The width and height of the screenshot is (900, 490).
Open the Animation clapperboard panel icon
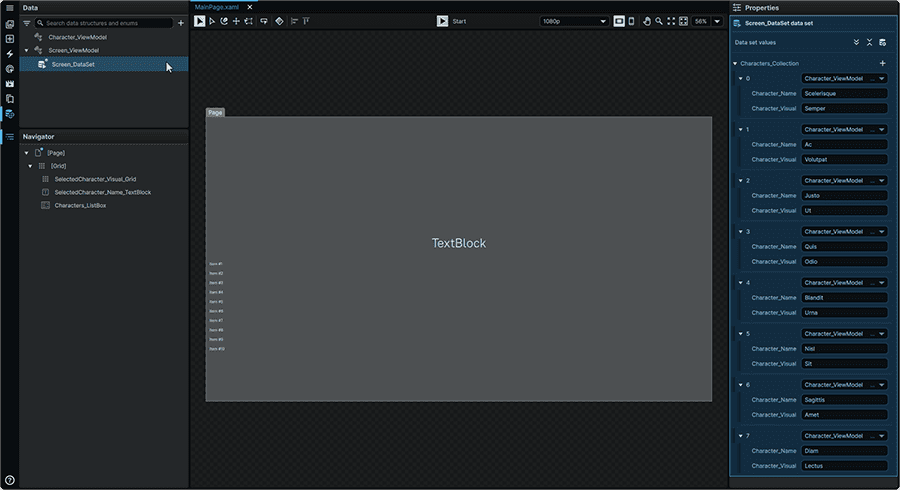pos(10,84)
